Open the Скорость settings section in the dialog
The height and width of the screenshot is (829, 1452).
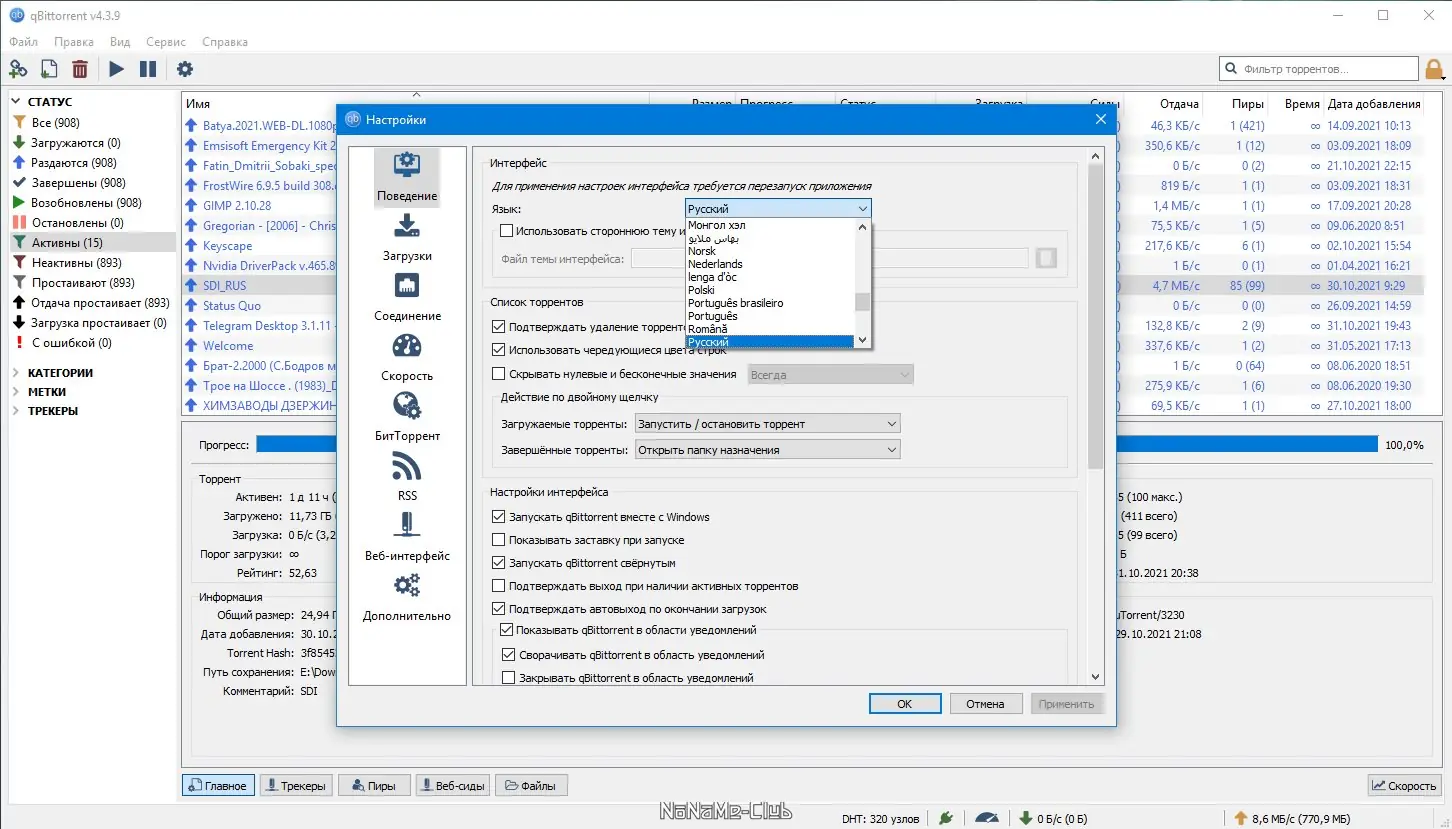[x=407, y=358]
